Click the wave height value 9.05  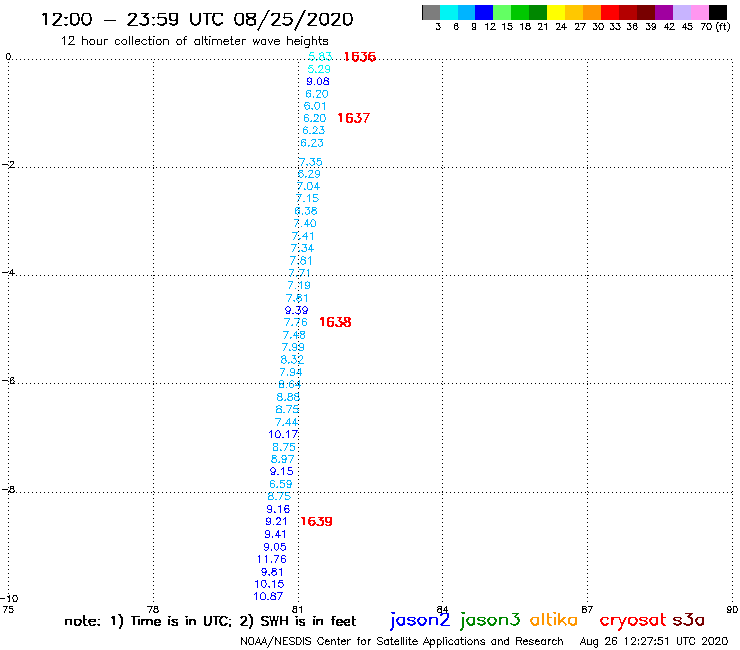[x=275, y=547]
